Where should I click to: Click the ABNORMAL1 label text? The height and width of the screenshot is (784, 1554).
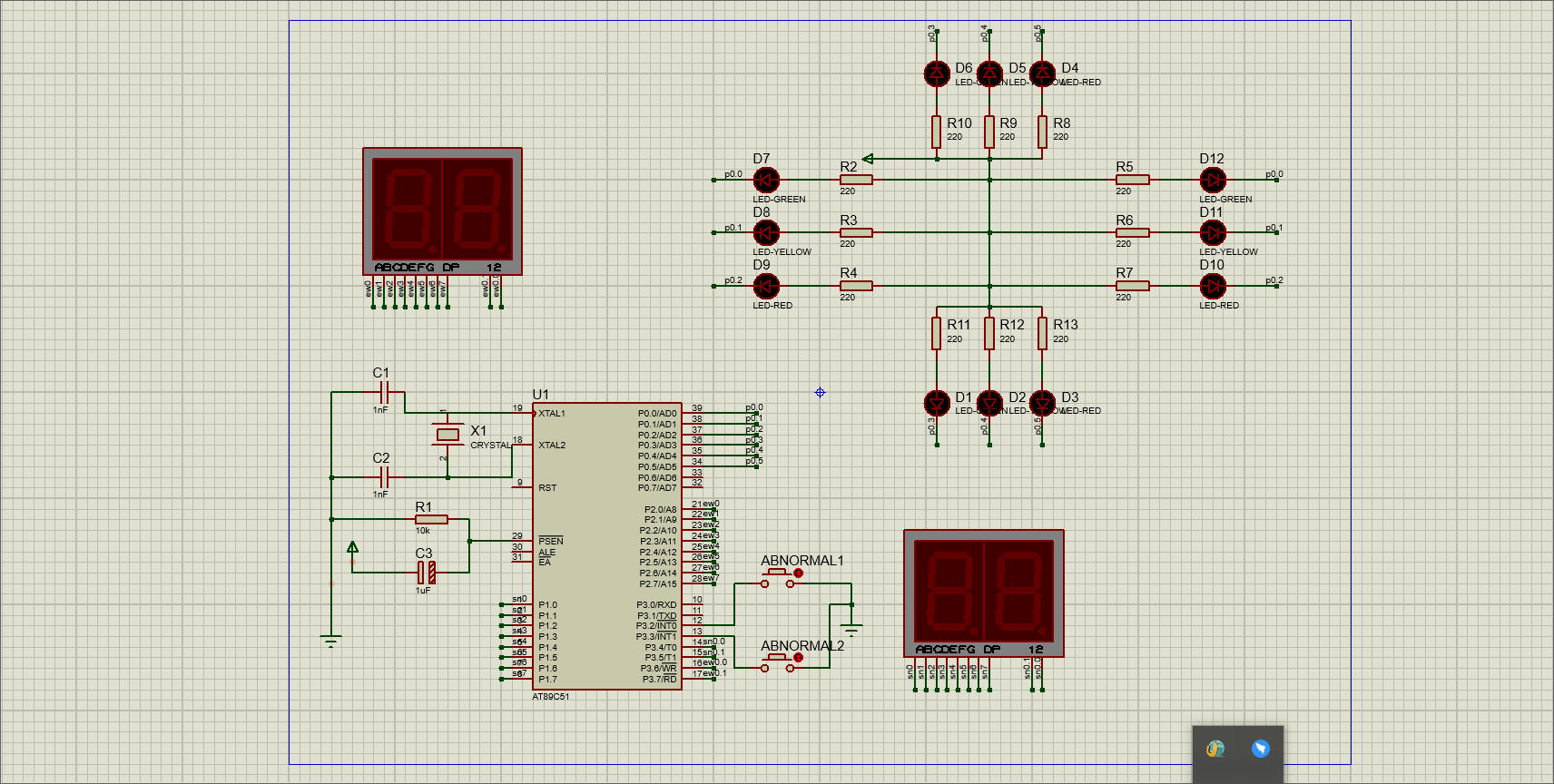point(802,561)
